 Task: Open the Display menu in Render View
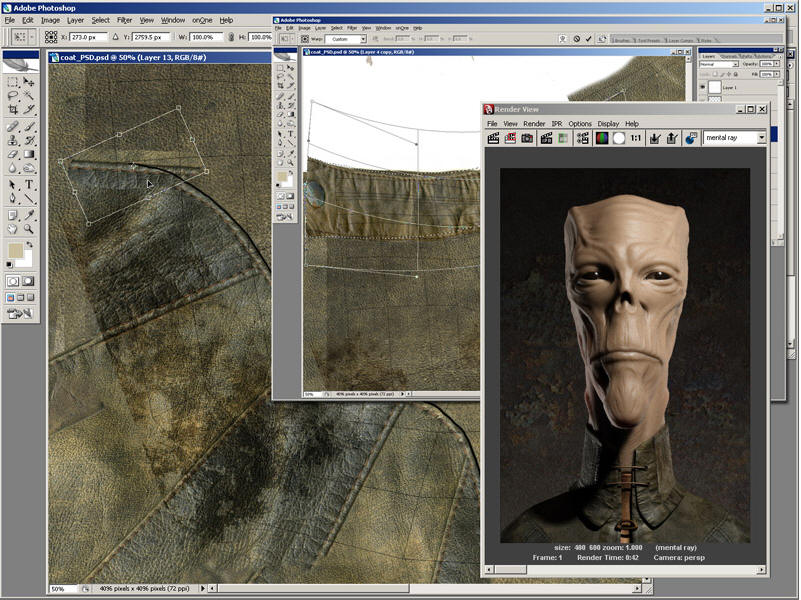click(x=608, y=124)
